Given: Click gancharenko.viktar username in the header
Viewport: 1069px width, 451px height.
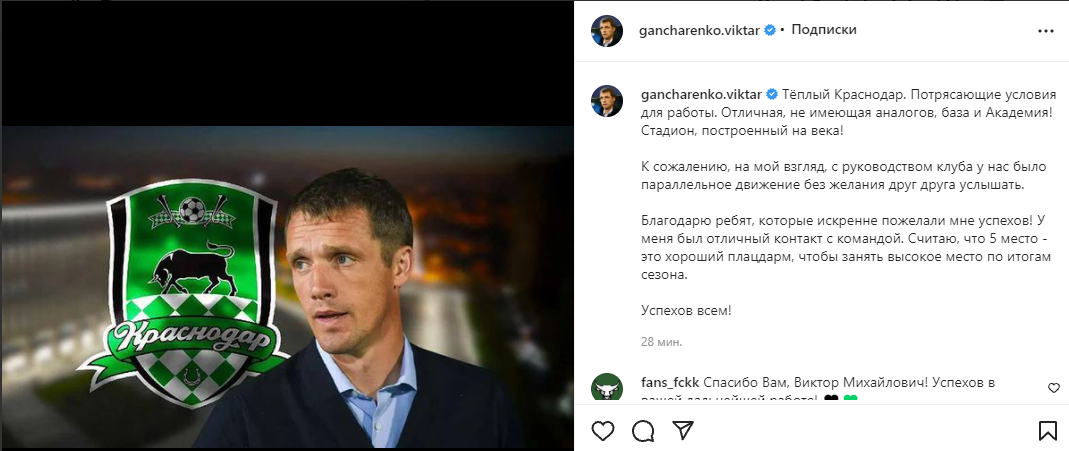Looking at the screenshot, I should click(x=699, y=31).
